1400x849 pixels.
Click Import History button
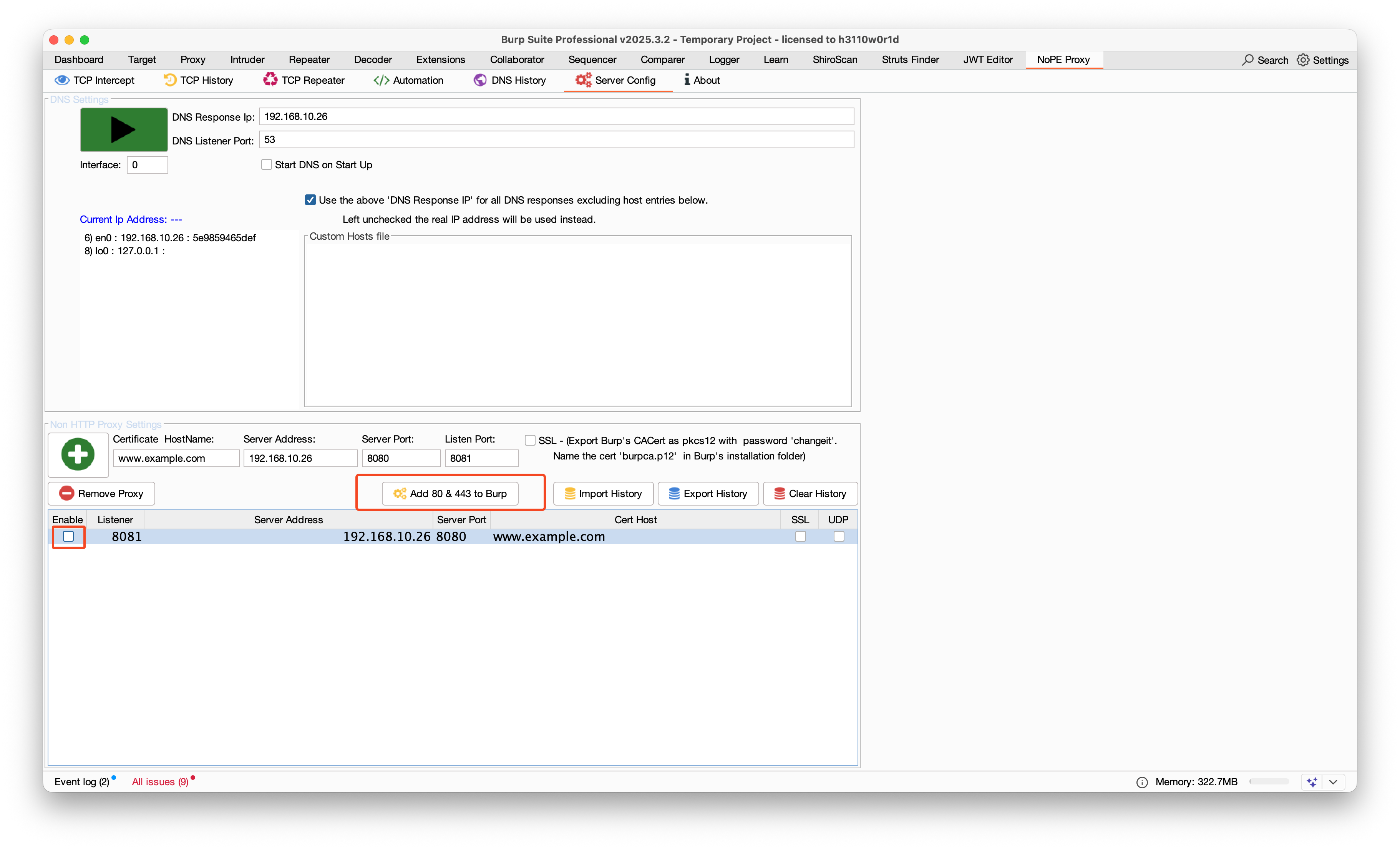[603, 493]
